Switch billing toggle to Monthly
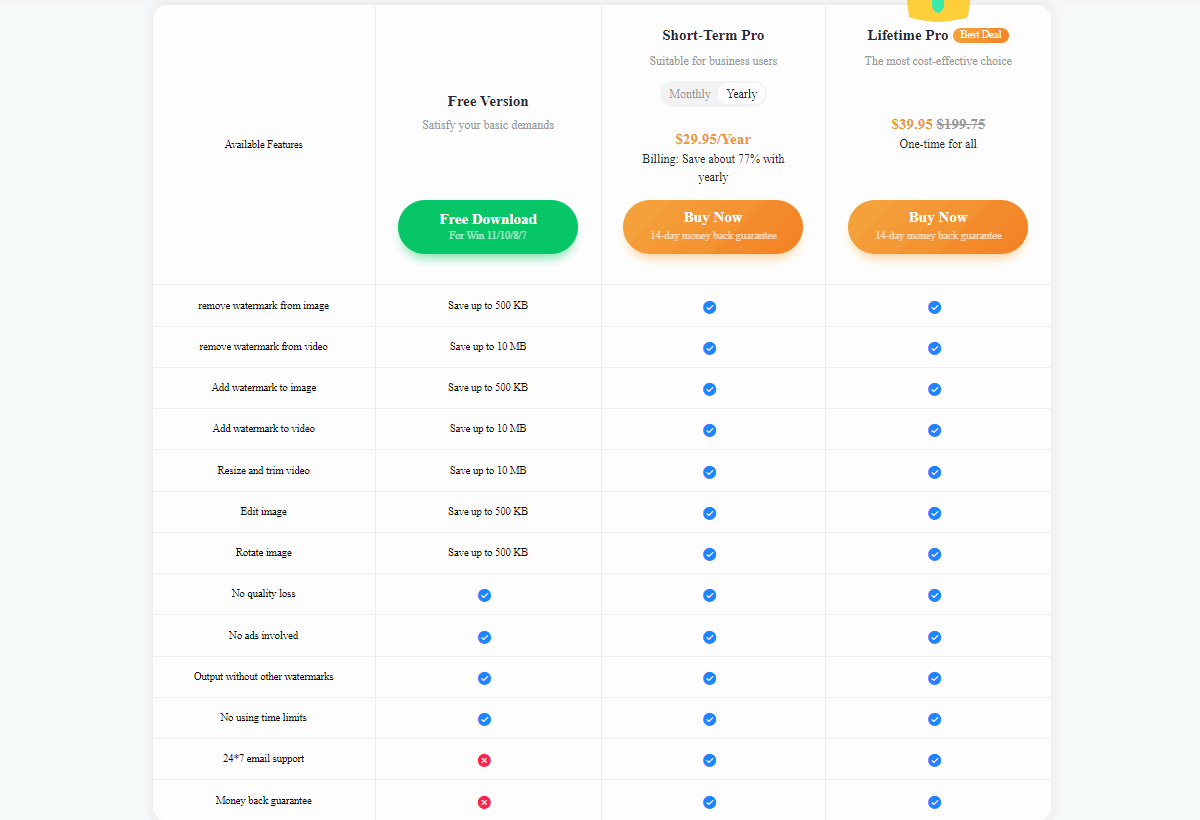Screen dimensions: 1200x820 point(689,94)
